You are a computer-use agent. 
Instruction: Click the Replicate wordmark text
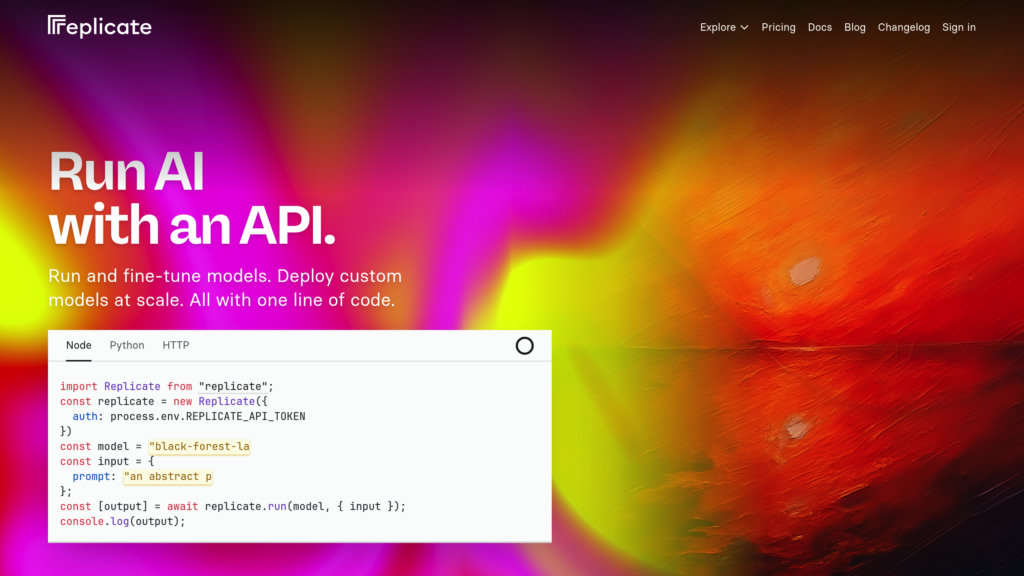tap(110, 27)
